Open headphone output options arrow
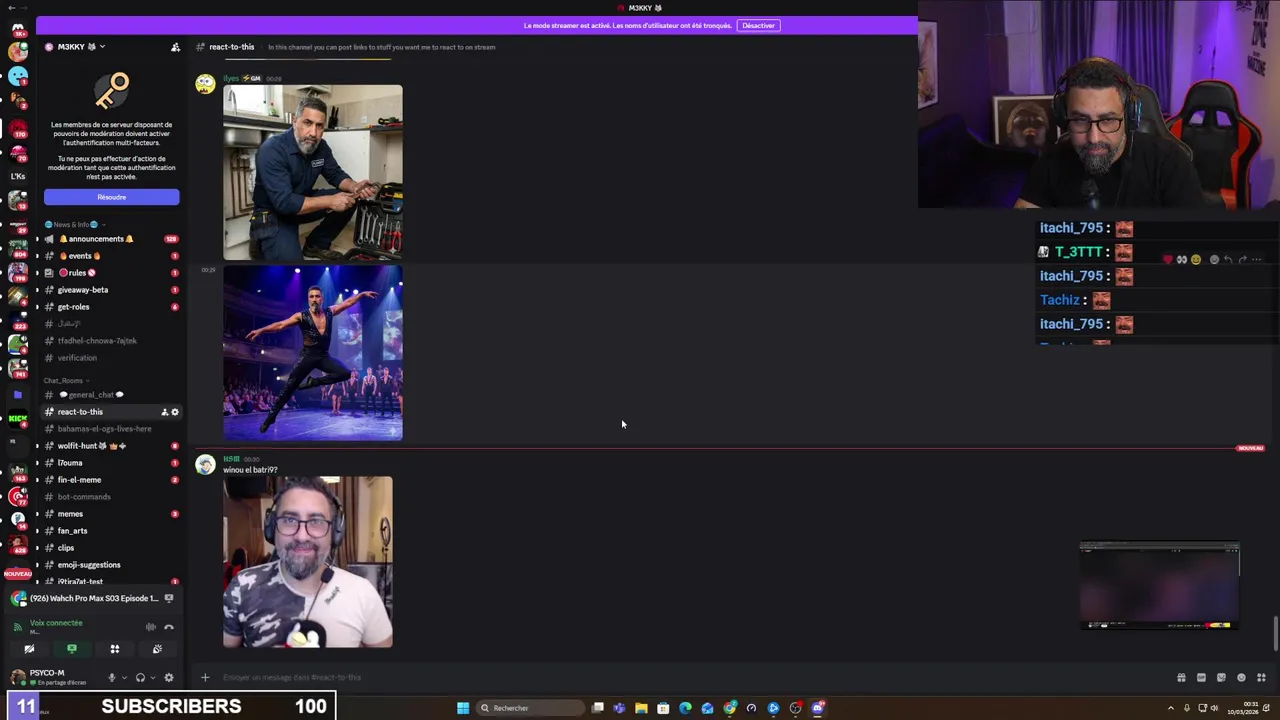Image resolution: width=1280 pixels, height=720 pixels. (x=152, y=678)
